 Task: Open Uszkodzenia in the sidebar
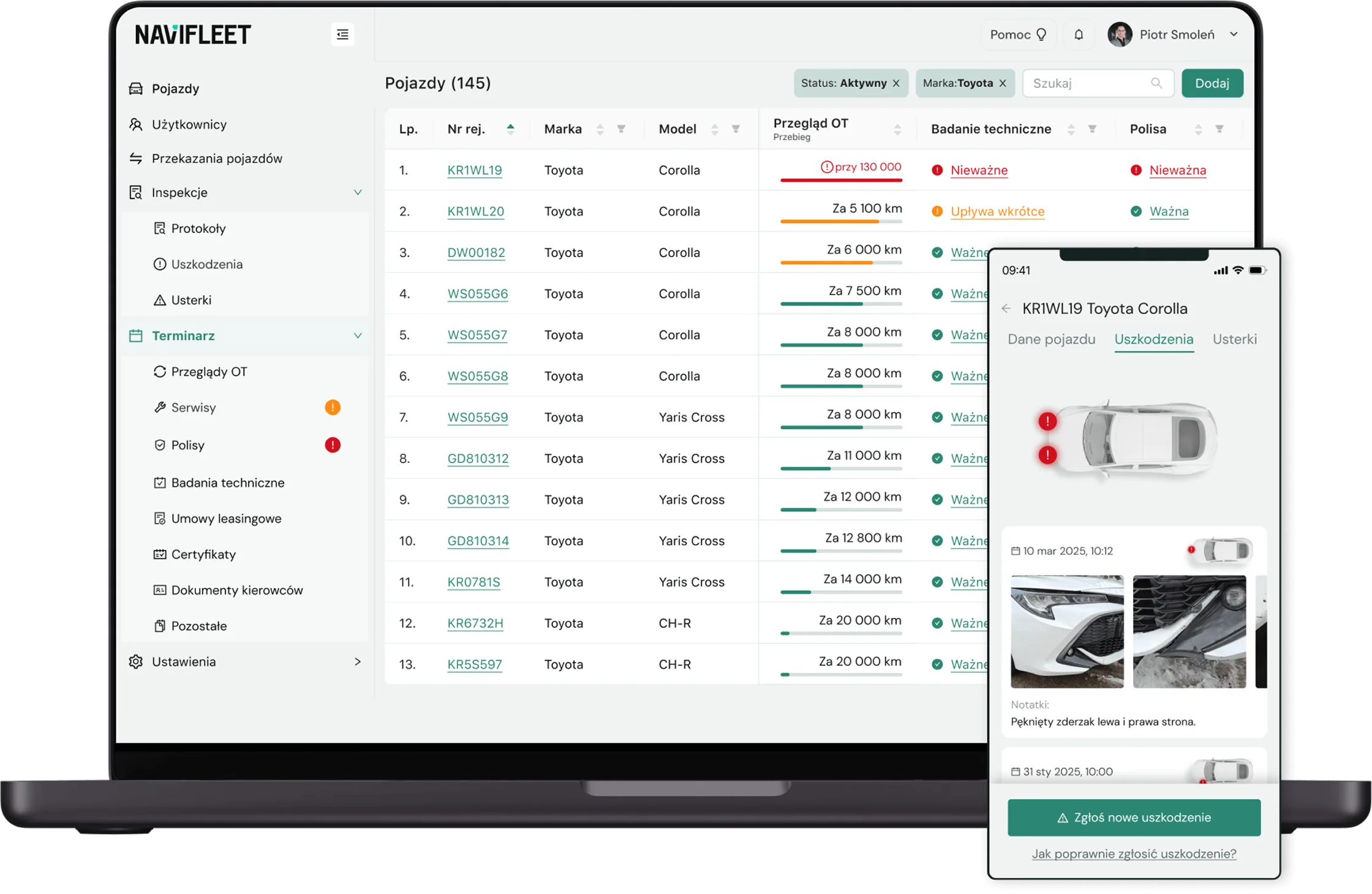(x=198, y=264)
